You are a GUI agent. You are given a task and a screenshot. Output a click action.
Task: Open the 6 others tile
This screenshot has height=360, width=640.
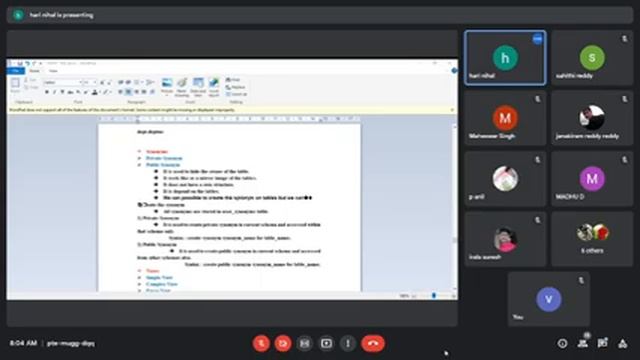click(x=592, y=239)
